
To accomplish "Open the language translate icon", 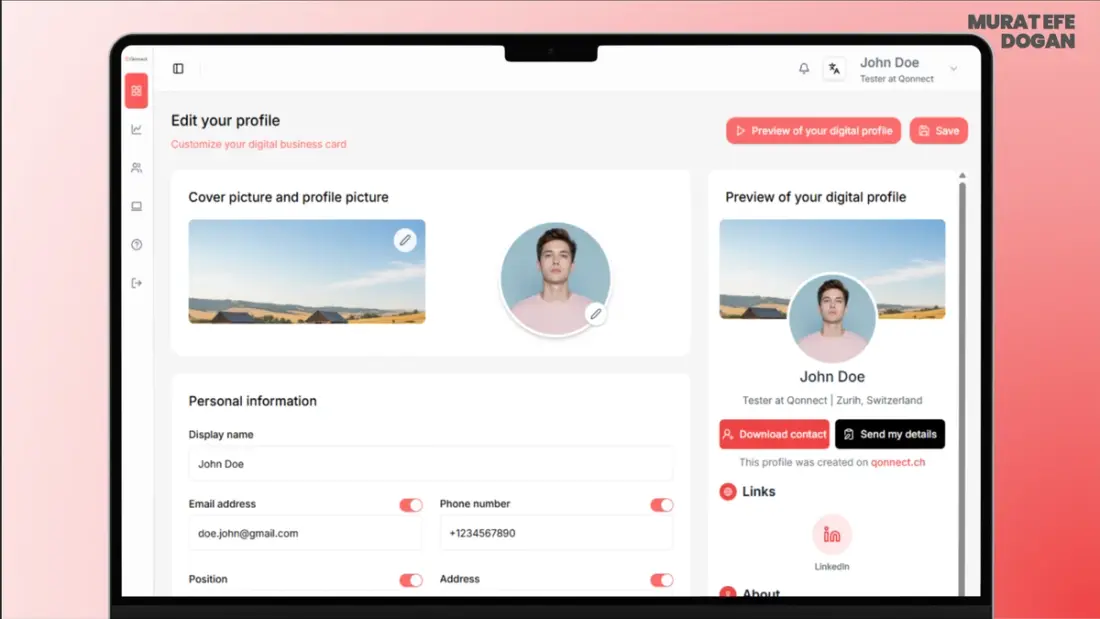I will (x=834, y=69).
